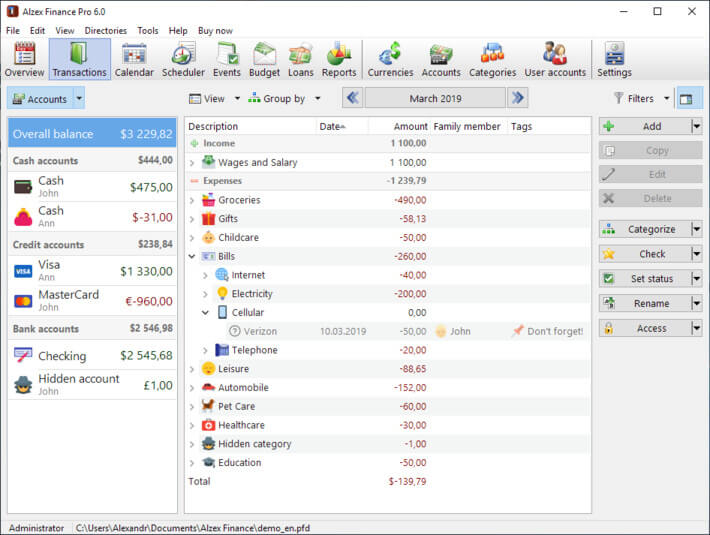Viewport: 710px width, 535px height.
Task: Click the Don't forget! tag pin
Action: (x=518, y=331)
